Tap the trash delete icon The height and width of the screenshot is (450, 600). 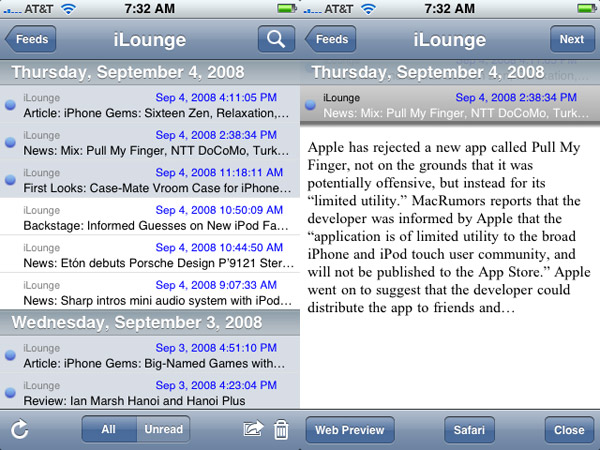click(x=281, y=430)
